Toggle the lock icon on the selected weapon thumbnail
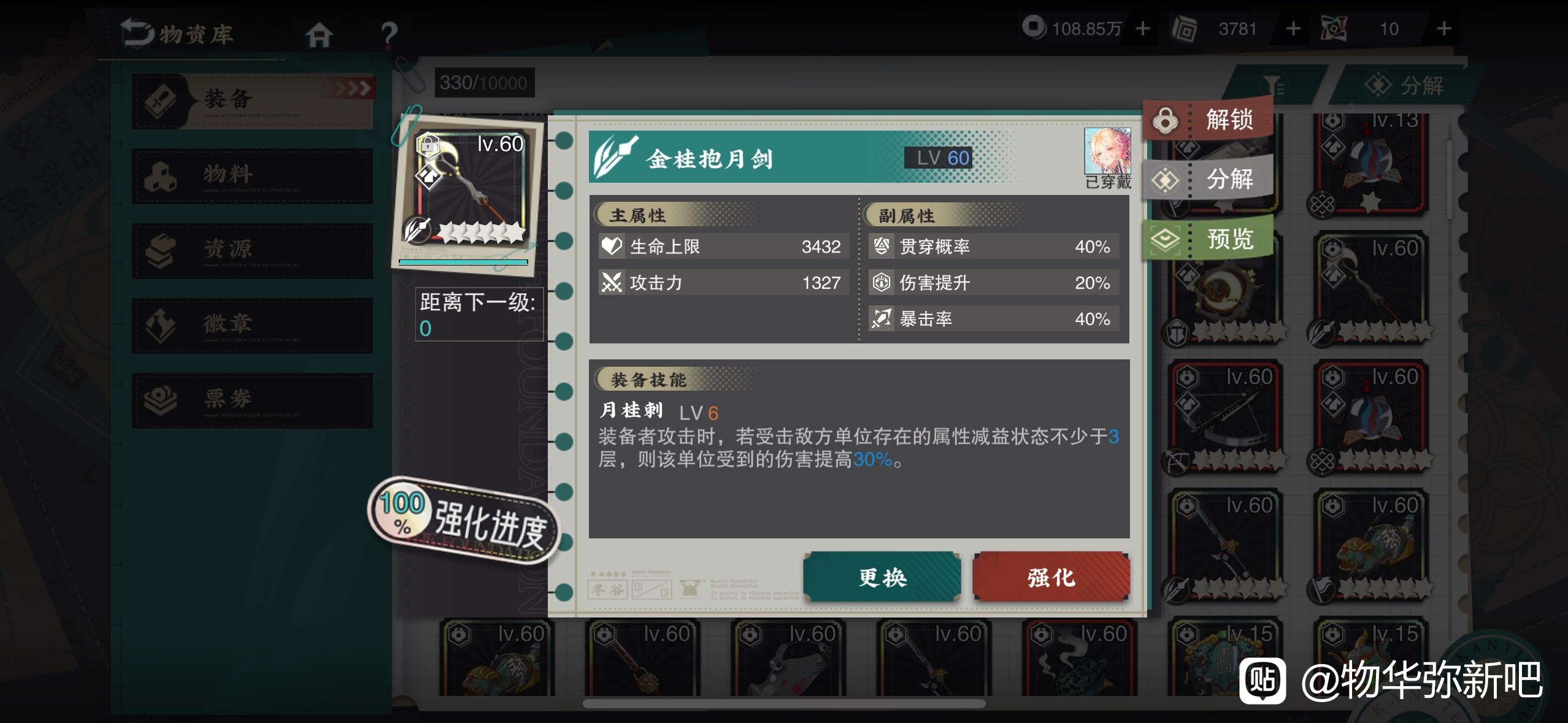The image size is (1568, 723). tap(428, 145)
